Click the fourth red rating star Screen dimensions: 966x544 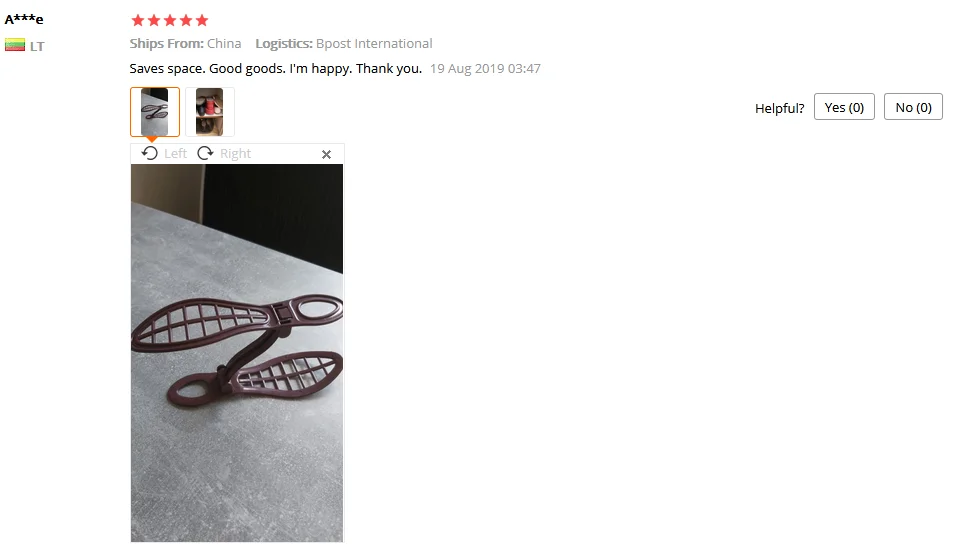point(186,20)
